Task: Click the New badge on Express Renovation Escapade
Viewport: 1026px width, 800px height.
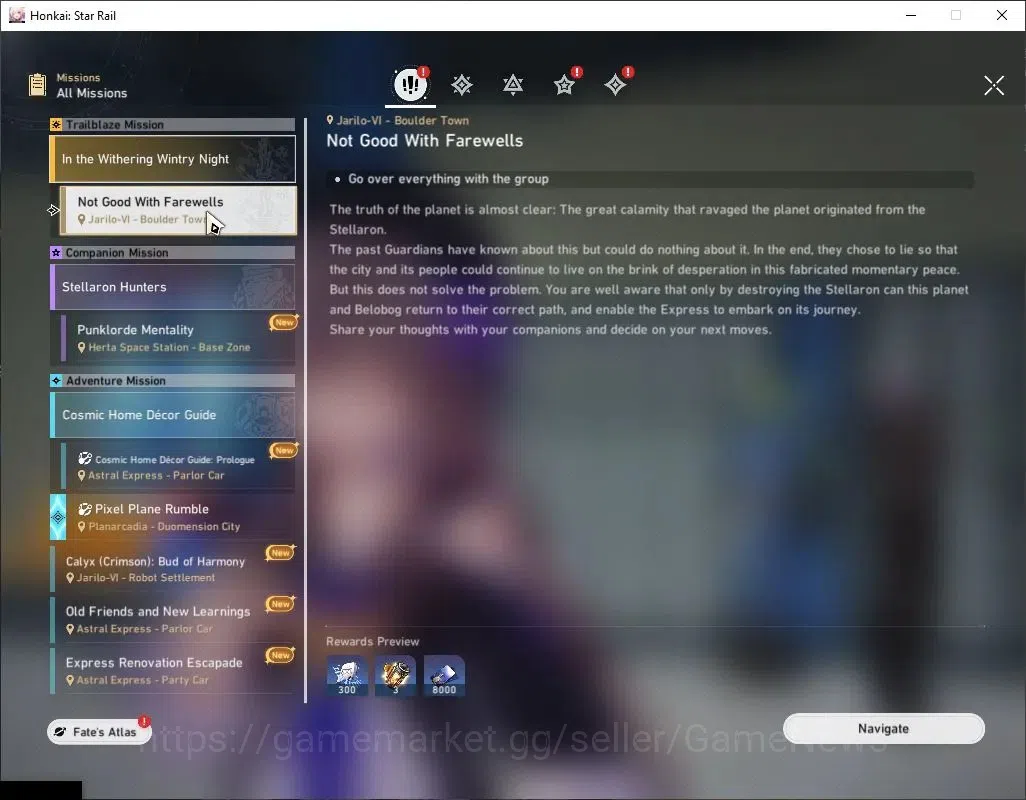Action: click(x=281, y=655)
